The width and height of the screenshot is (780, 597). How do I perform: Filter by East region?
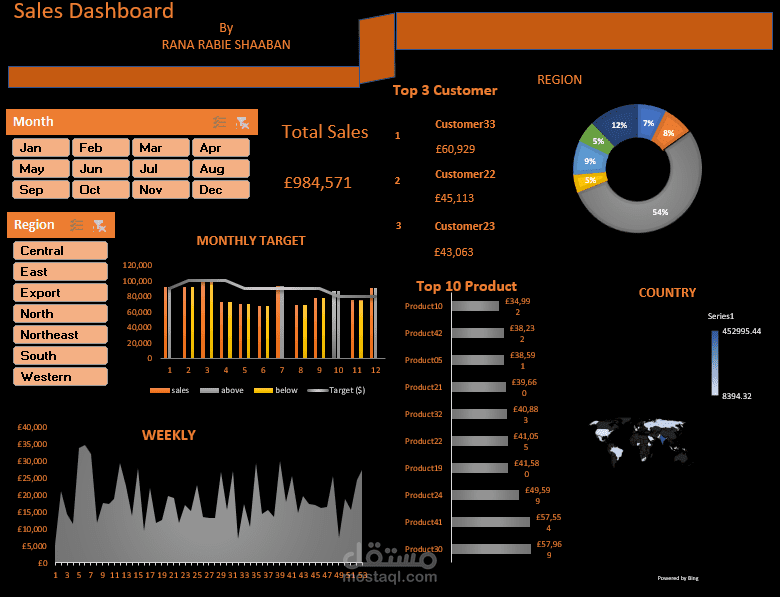coord(61,272)
